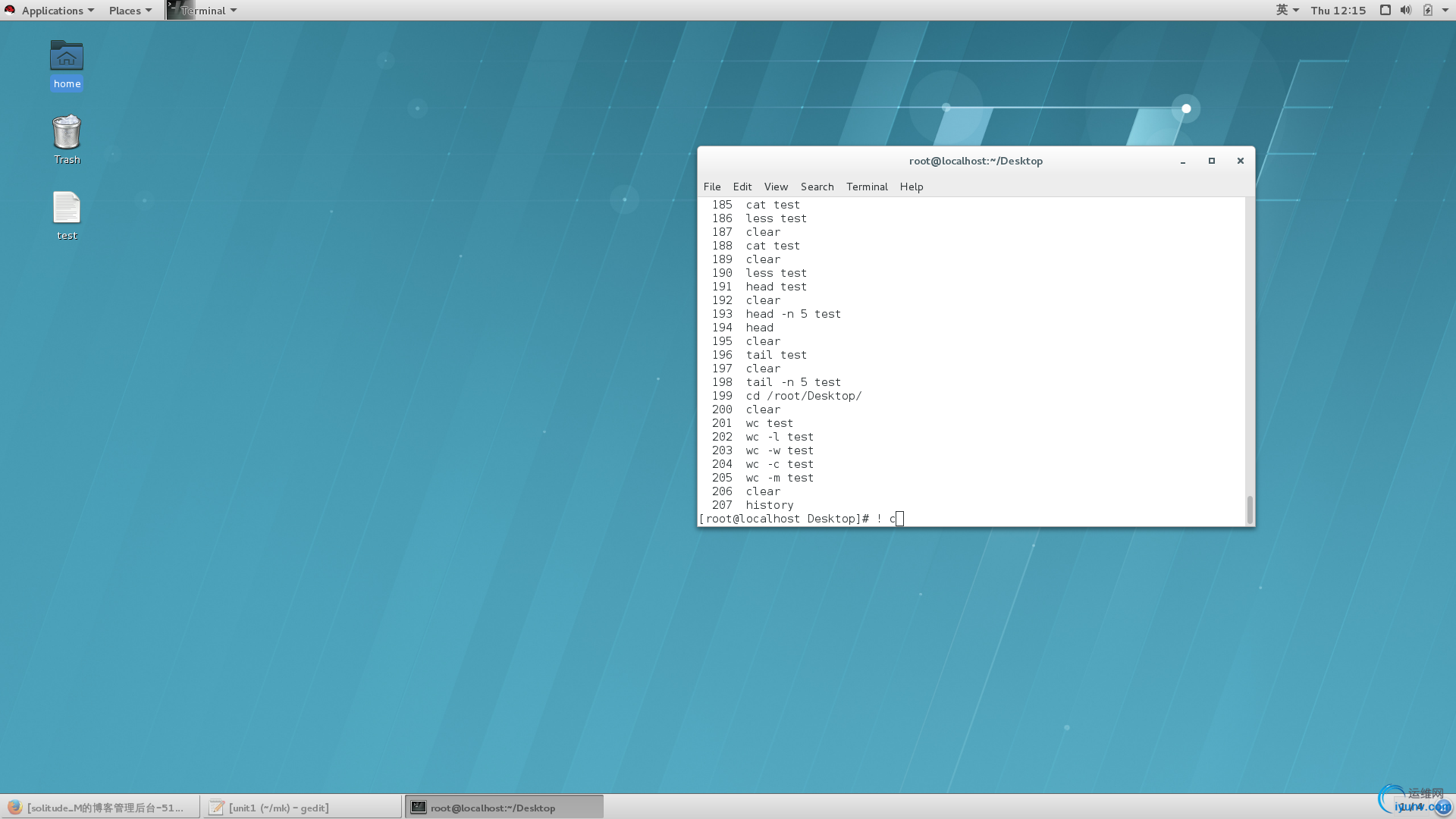Image resolution: width=1456 pixels, height=819 pixels.
Task: Expand the system menu arrow at top right
Action: point(1445,10)
